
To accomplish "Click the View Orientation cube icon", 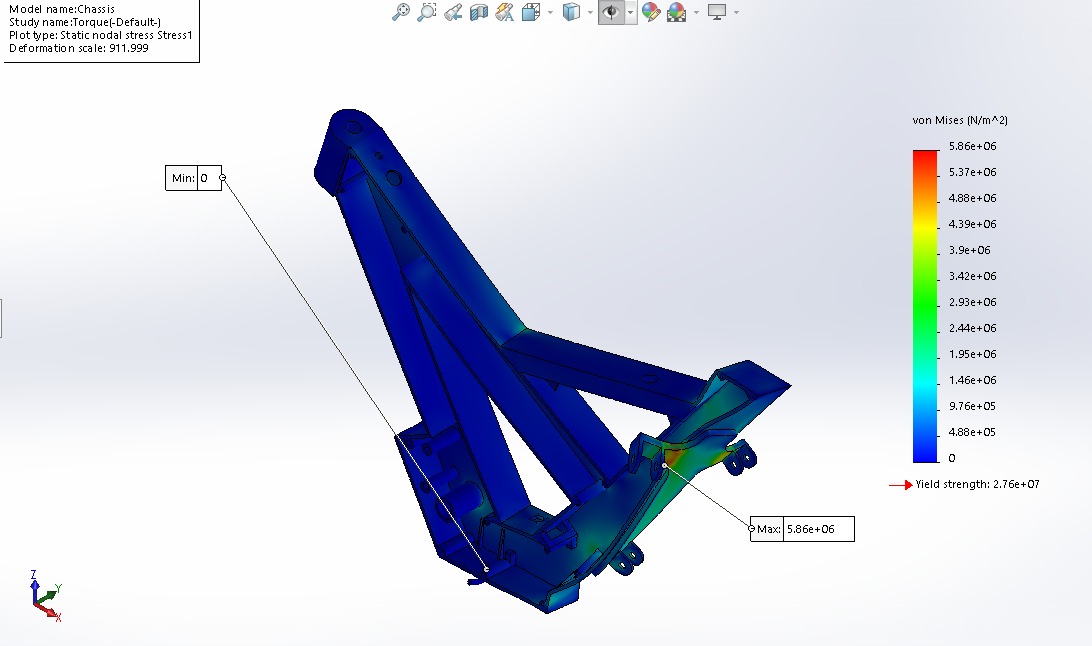I will tap(531, 12).
